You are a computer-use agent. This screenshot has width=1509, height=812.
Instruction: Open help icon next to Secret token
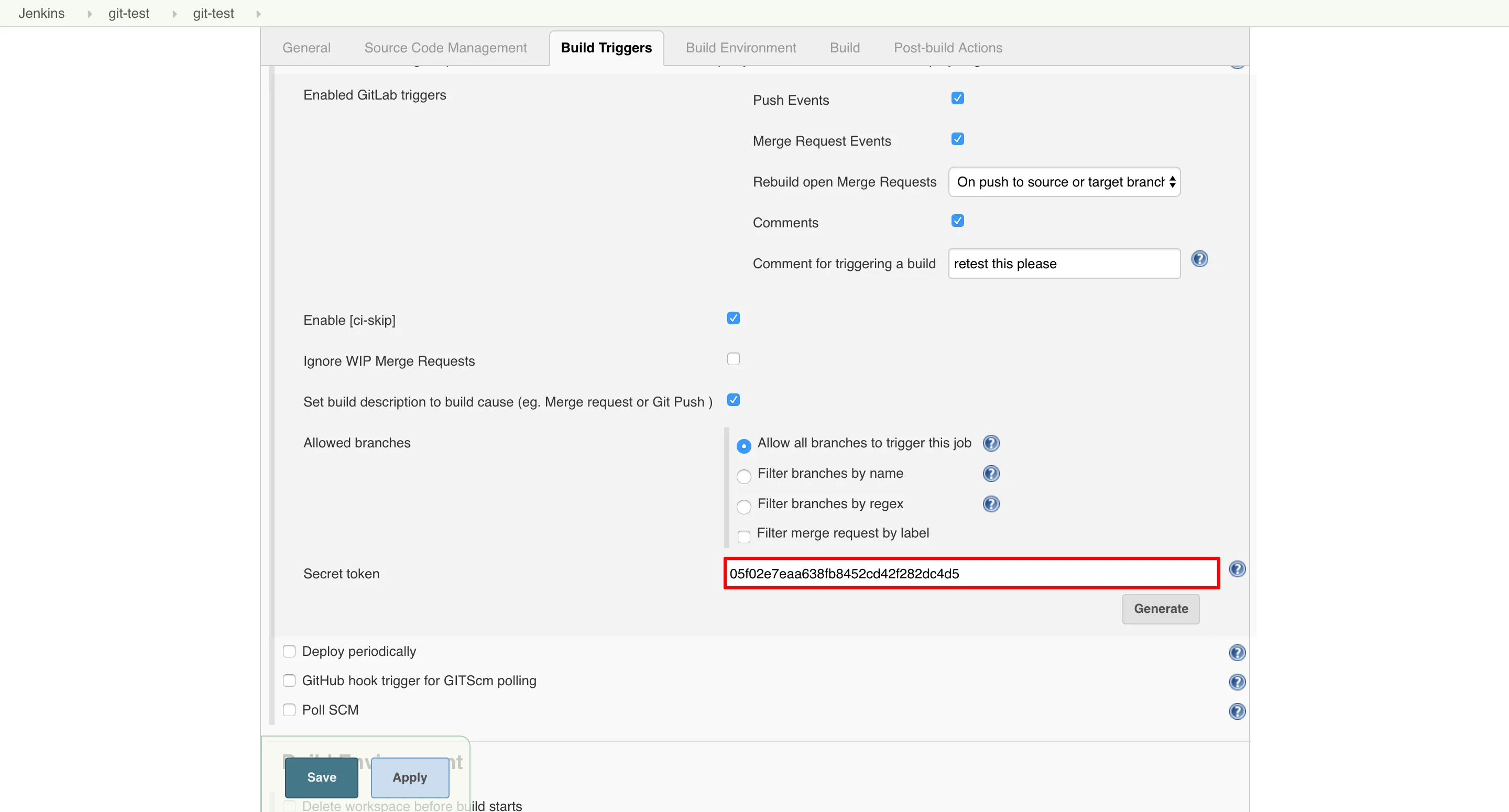[1237, 569]
